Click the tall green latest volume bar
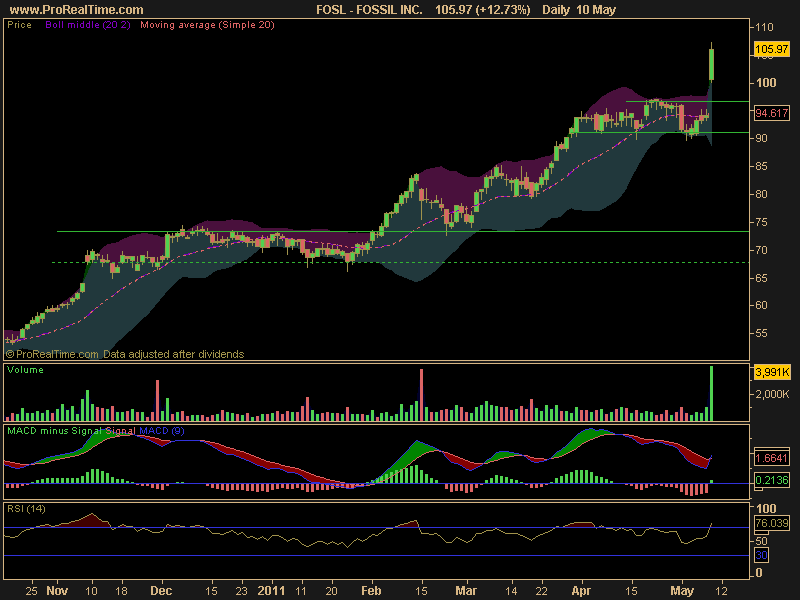This screenshot has width=800, height=600. point(712,393)
